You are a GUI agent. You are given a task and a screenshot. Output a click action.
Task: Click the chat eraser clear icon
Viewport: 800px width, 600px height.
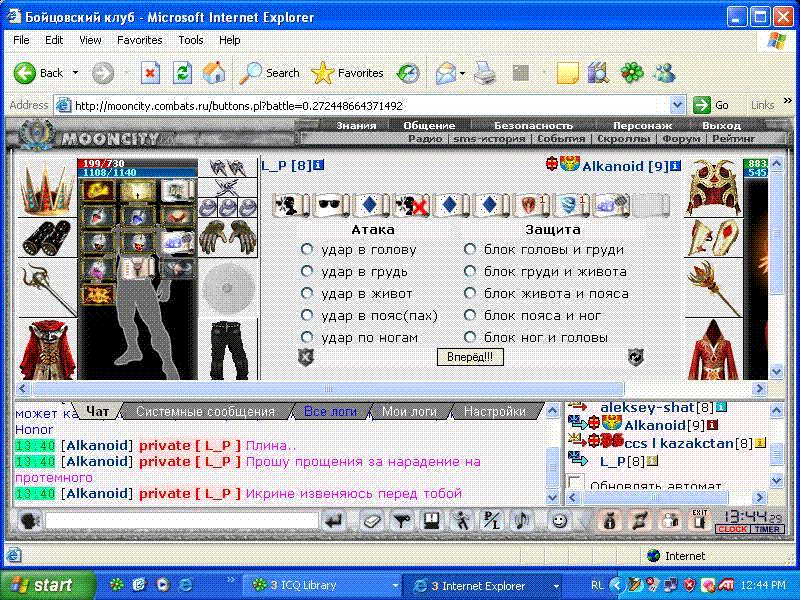pos(371,521)
